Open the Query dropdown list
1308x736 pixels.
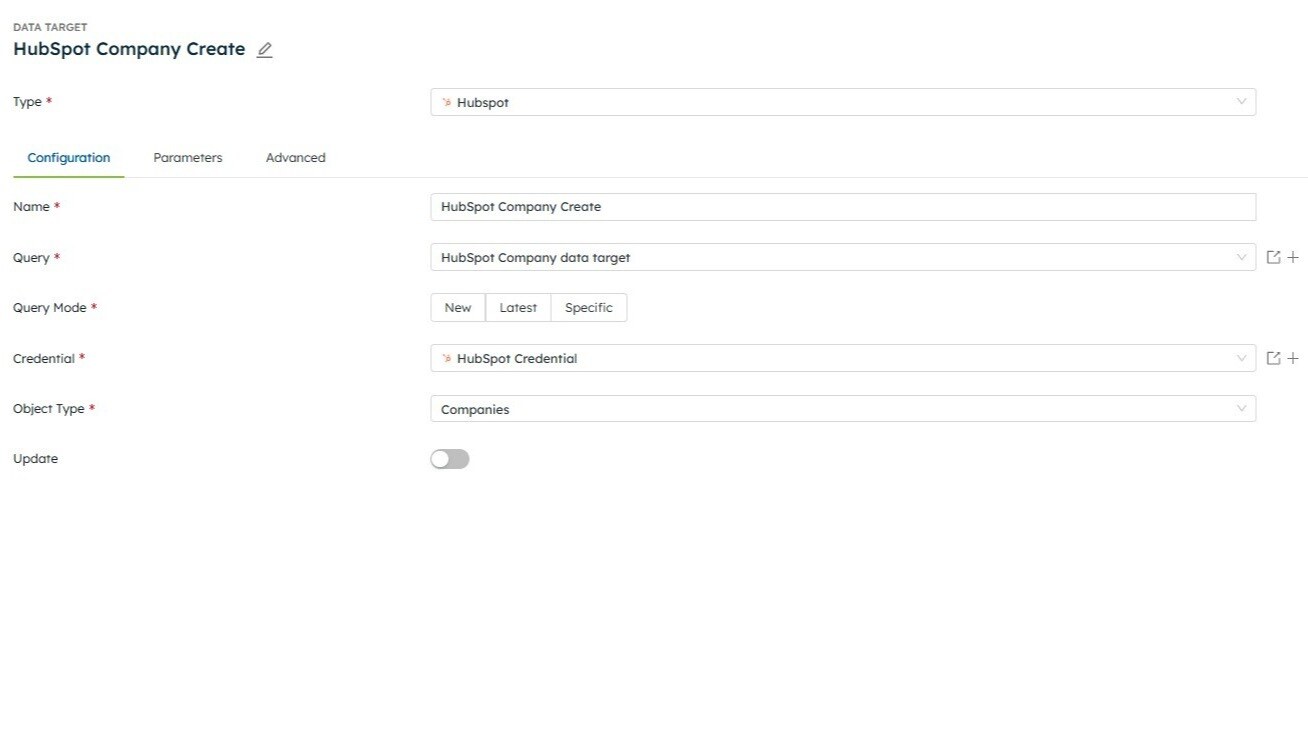point(1241,257)
